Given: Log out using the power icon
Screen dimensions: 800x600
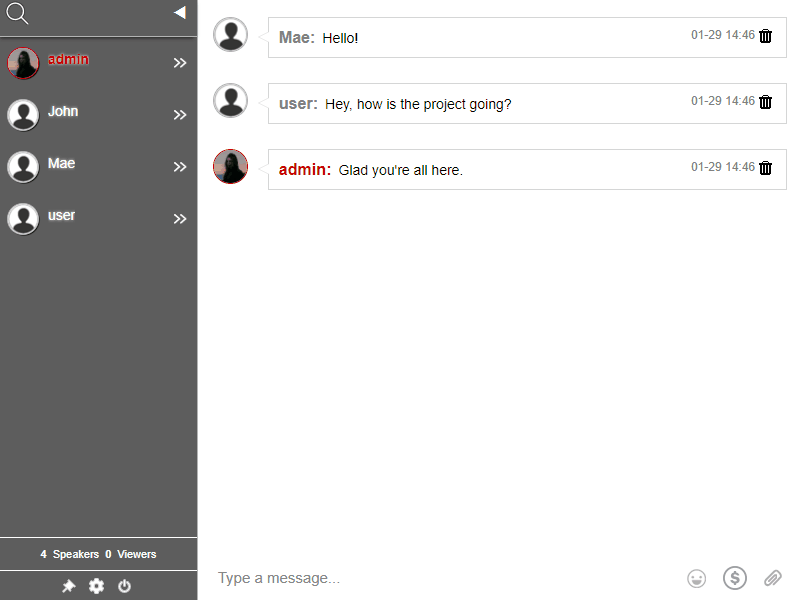Looking at the screenshot, I should point(124,586).
